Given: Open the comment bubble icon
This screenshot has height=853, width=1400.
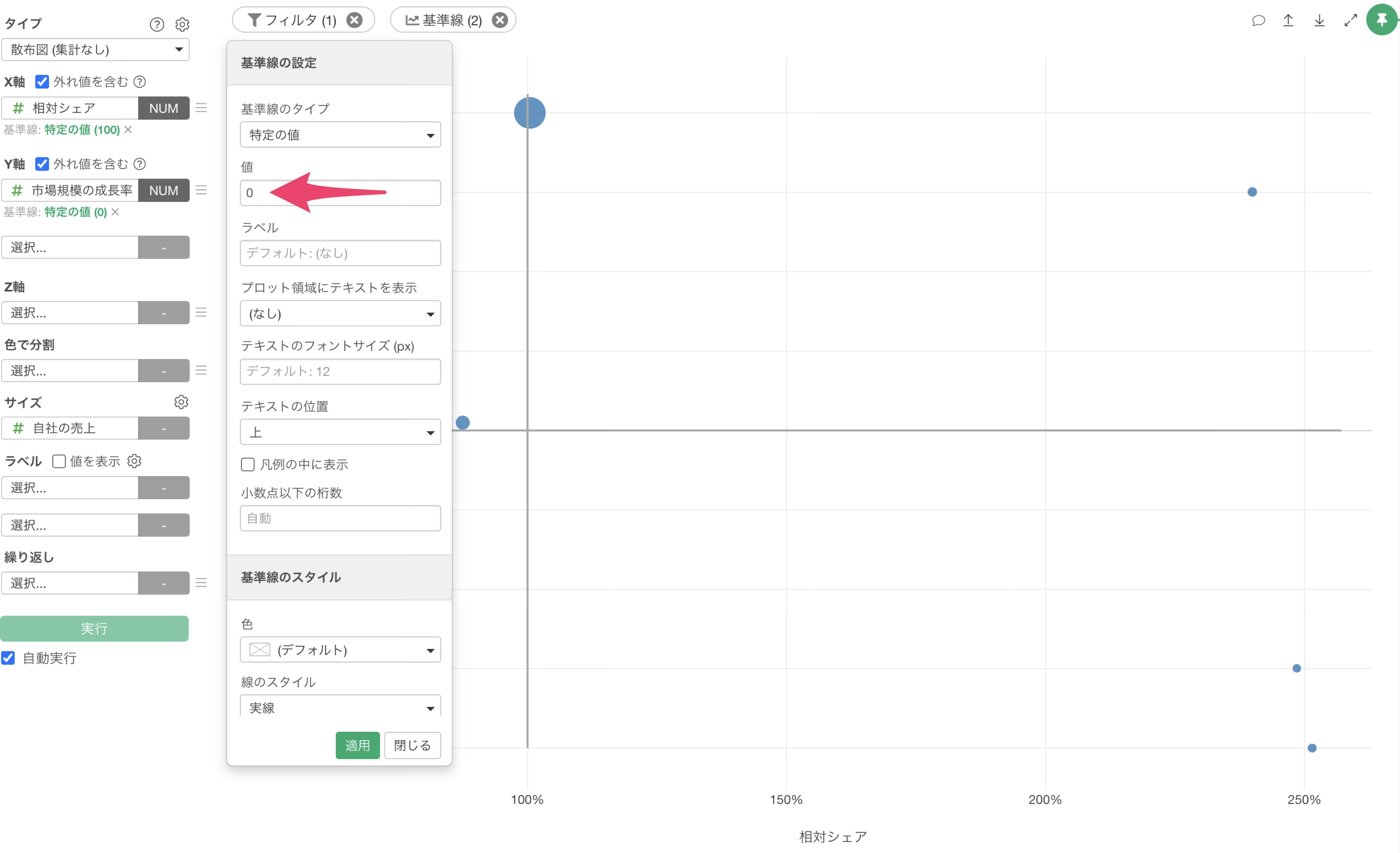Looking at the screenshot, I should tap(1258, 21).
